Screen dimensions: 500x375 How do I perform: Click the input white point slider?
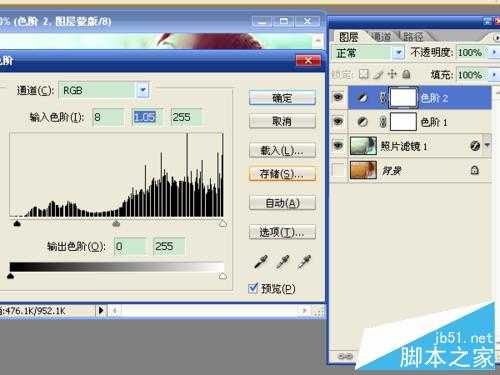pos(223,223)
